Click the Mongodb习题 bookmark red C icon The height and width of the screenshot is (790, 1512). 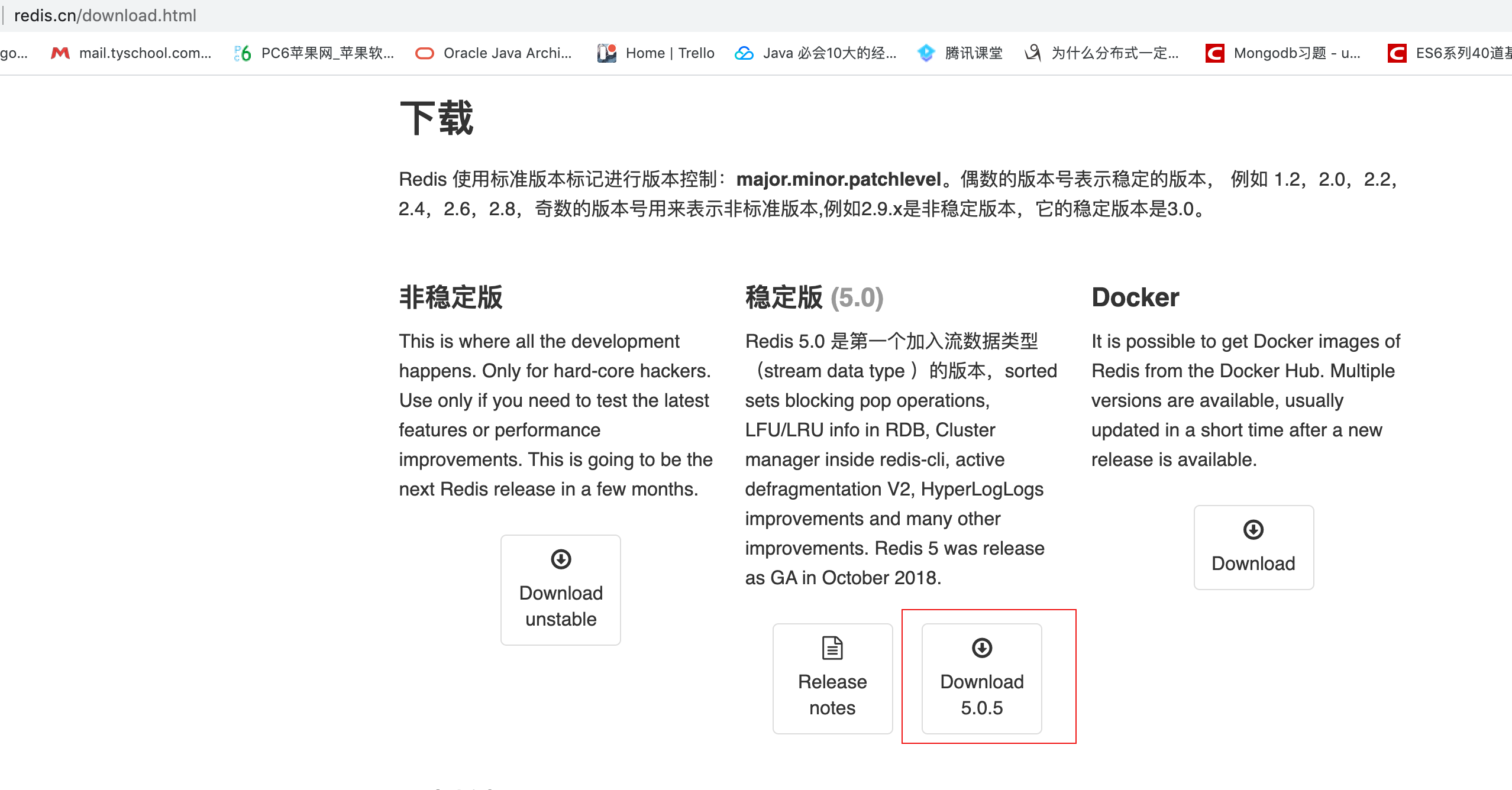1214,53
